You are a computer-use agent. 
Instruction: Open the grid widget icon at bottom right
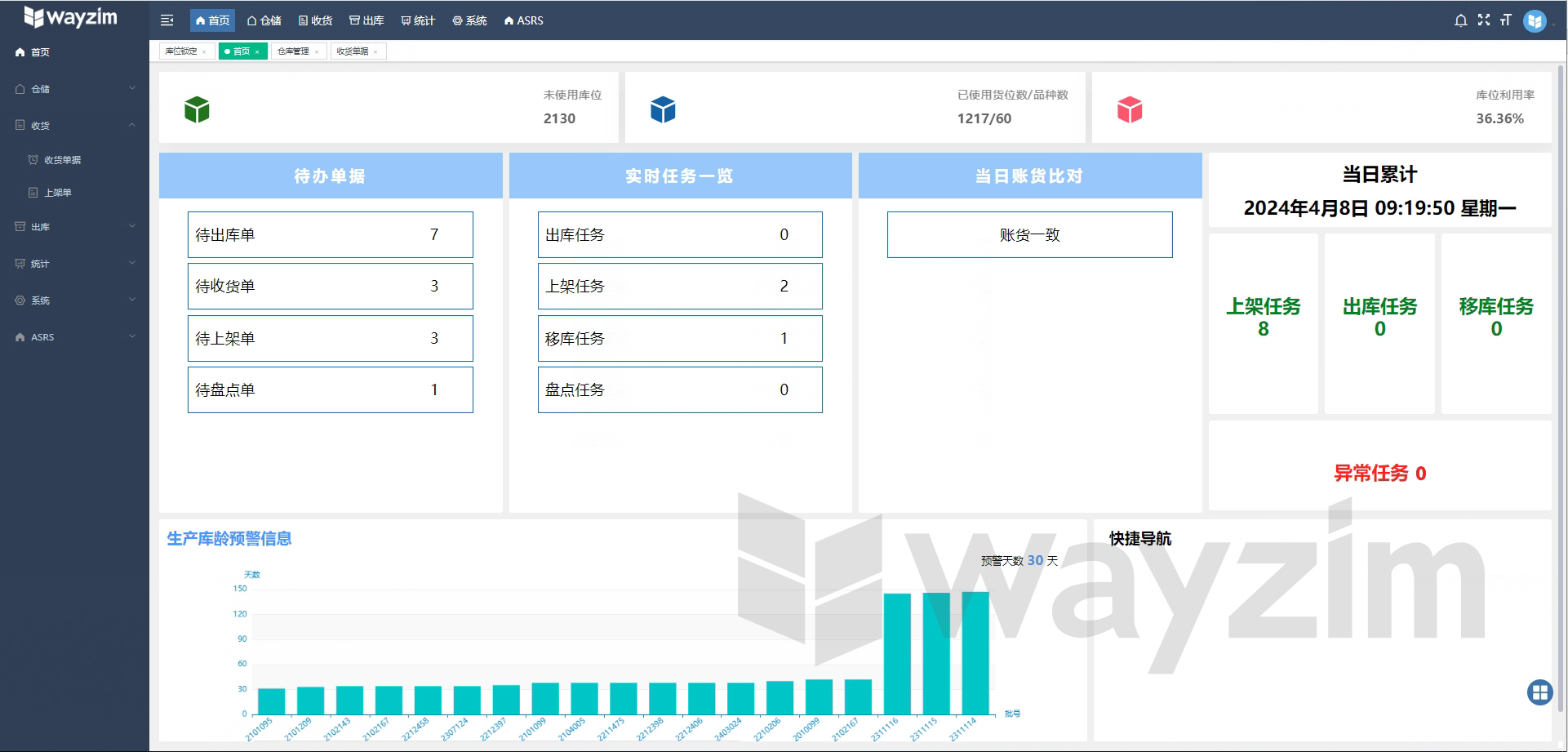(1540, 692)
